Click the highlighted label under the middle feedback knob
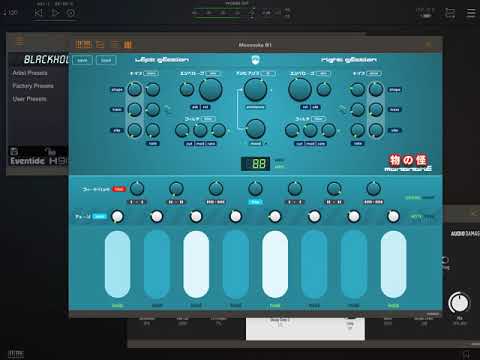The height and width of the screenshot is (360, 480). tap(255, 202)
